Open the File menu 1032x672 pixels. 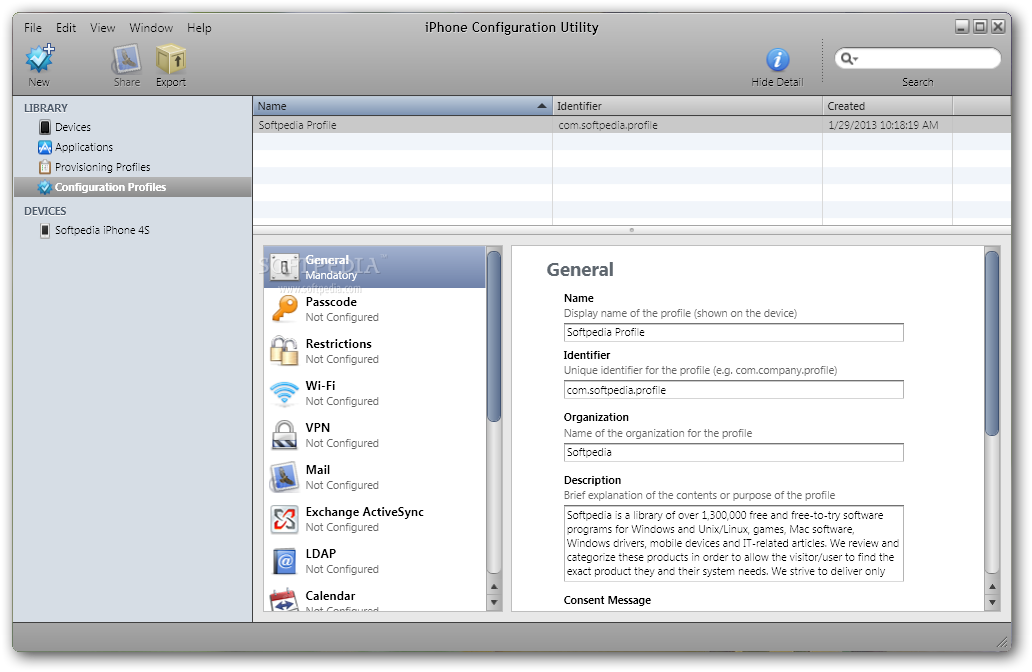pyautogui.click(x=33, y=28)
